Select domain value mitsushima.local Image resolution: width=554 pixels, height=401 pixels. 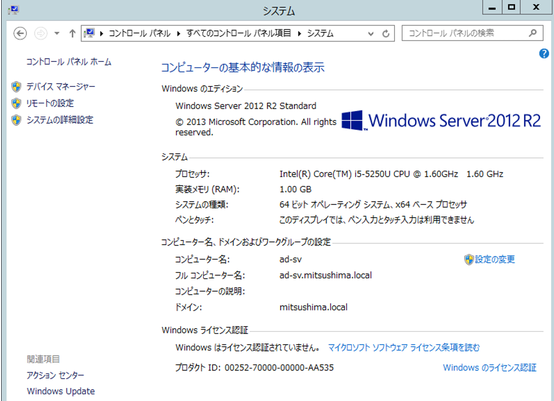[313, 307]
